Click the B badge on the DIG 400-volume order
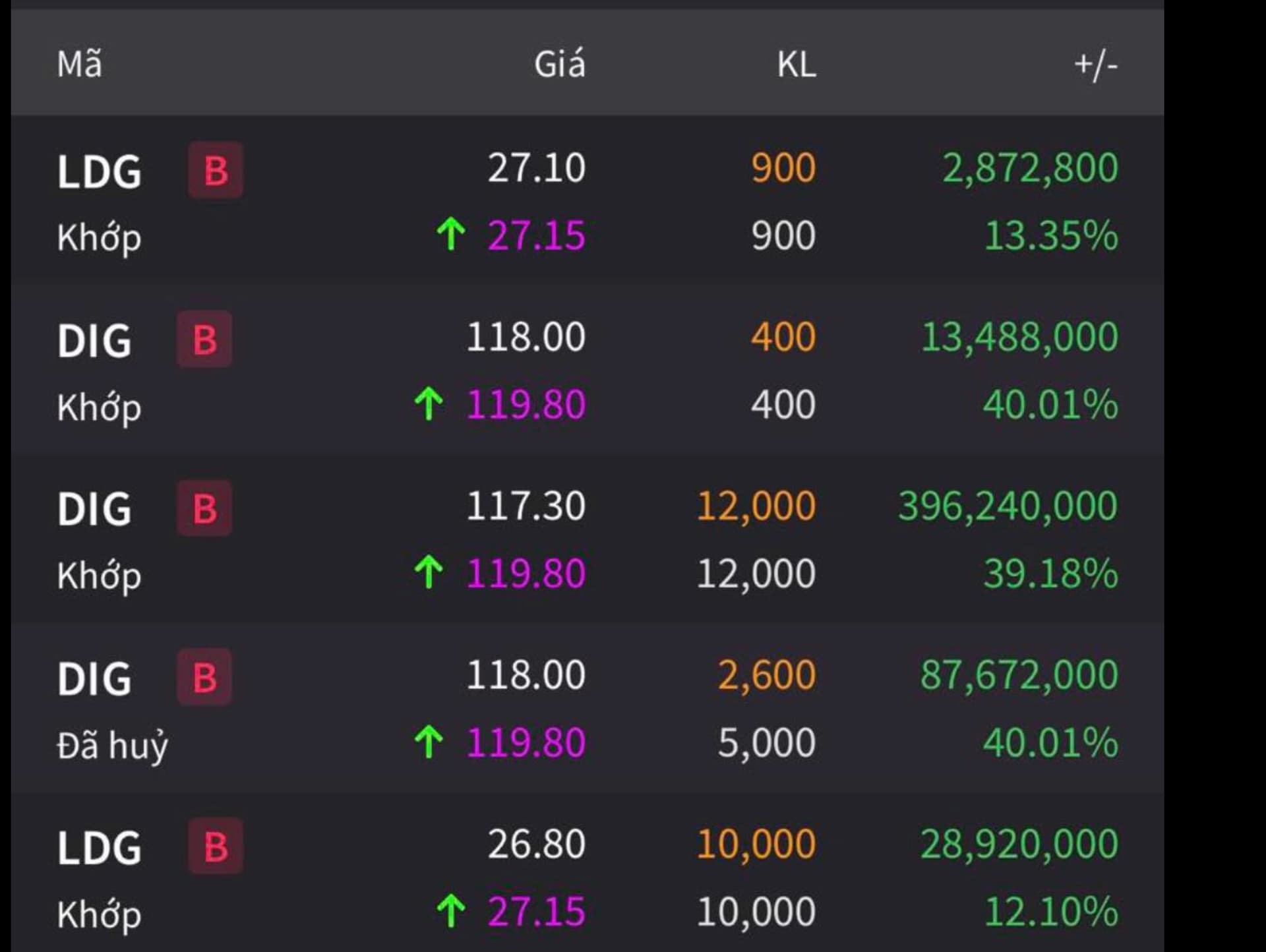This screenshot has height=952, width=1266. click(x=204, y=340)
